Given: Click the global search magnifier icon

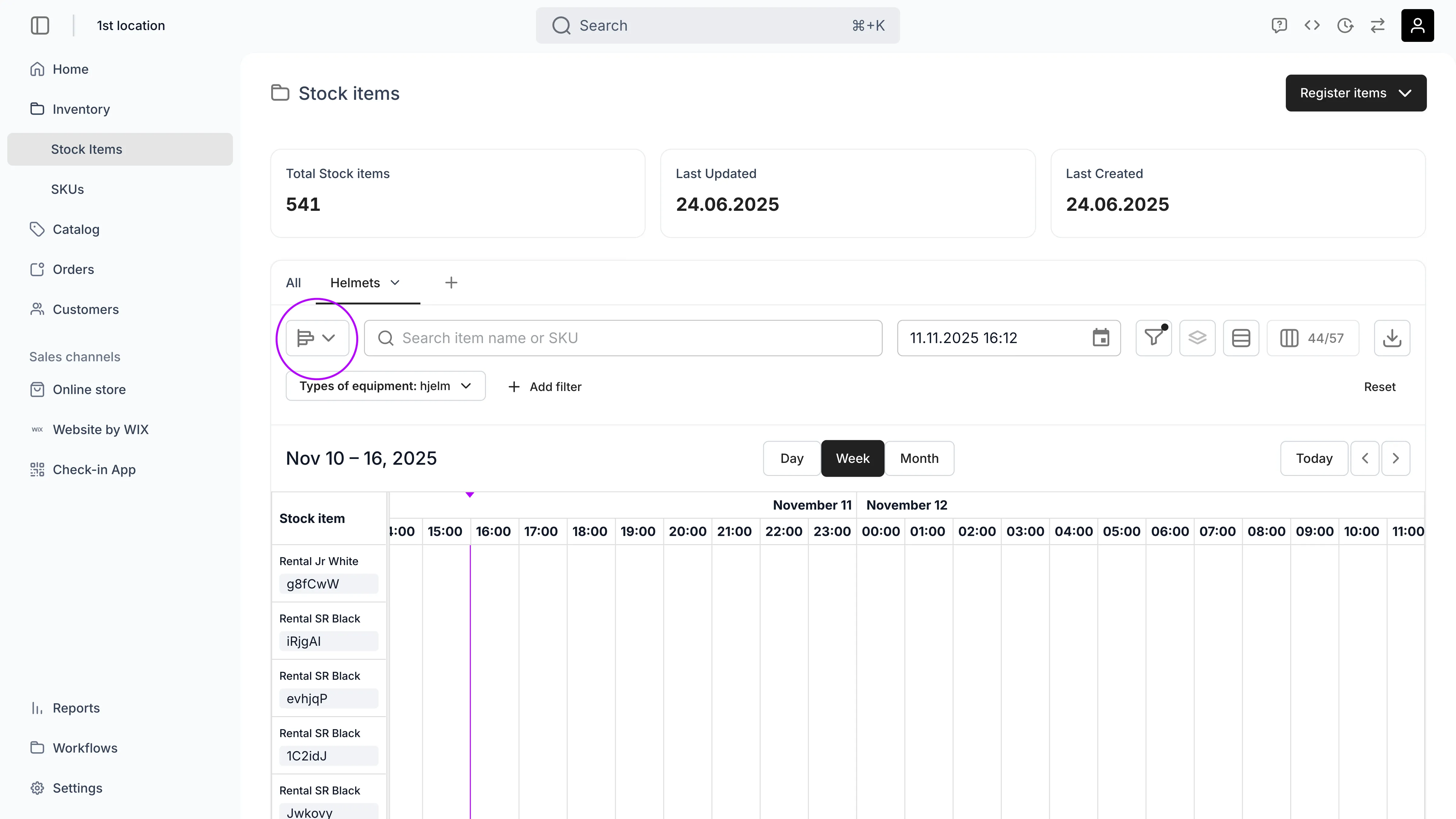Looking at the screenshot, I should (561, 25).
